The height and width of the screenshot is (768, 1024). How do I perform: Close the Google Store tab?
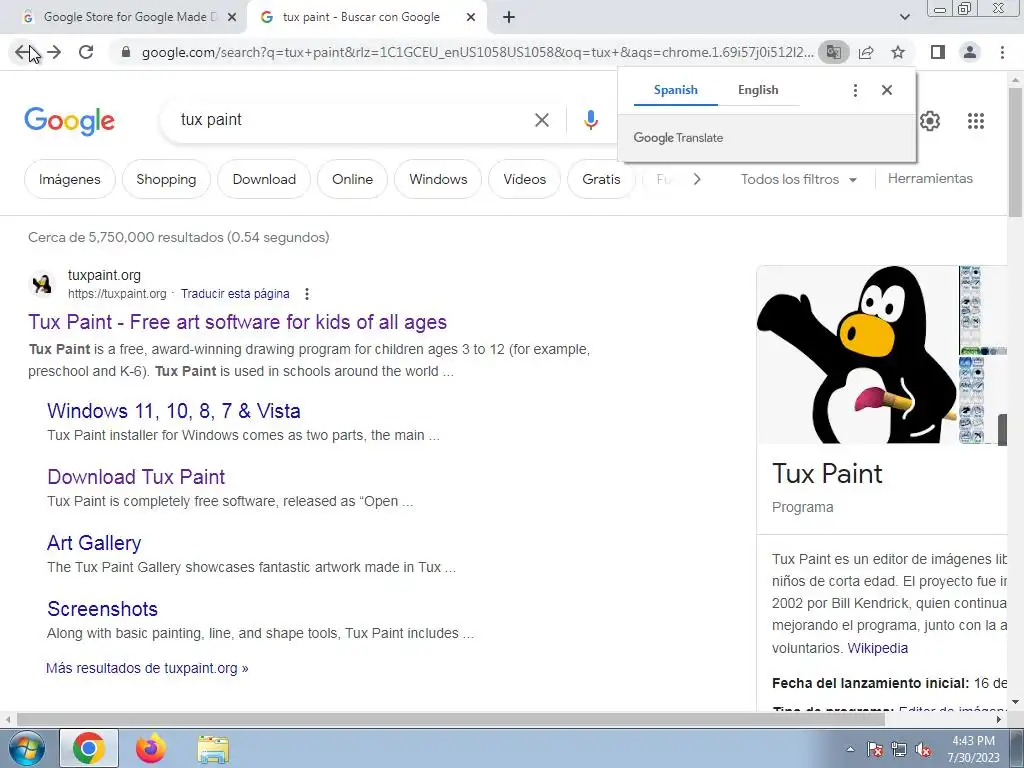[x=232, y=18]
